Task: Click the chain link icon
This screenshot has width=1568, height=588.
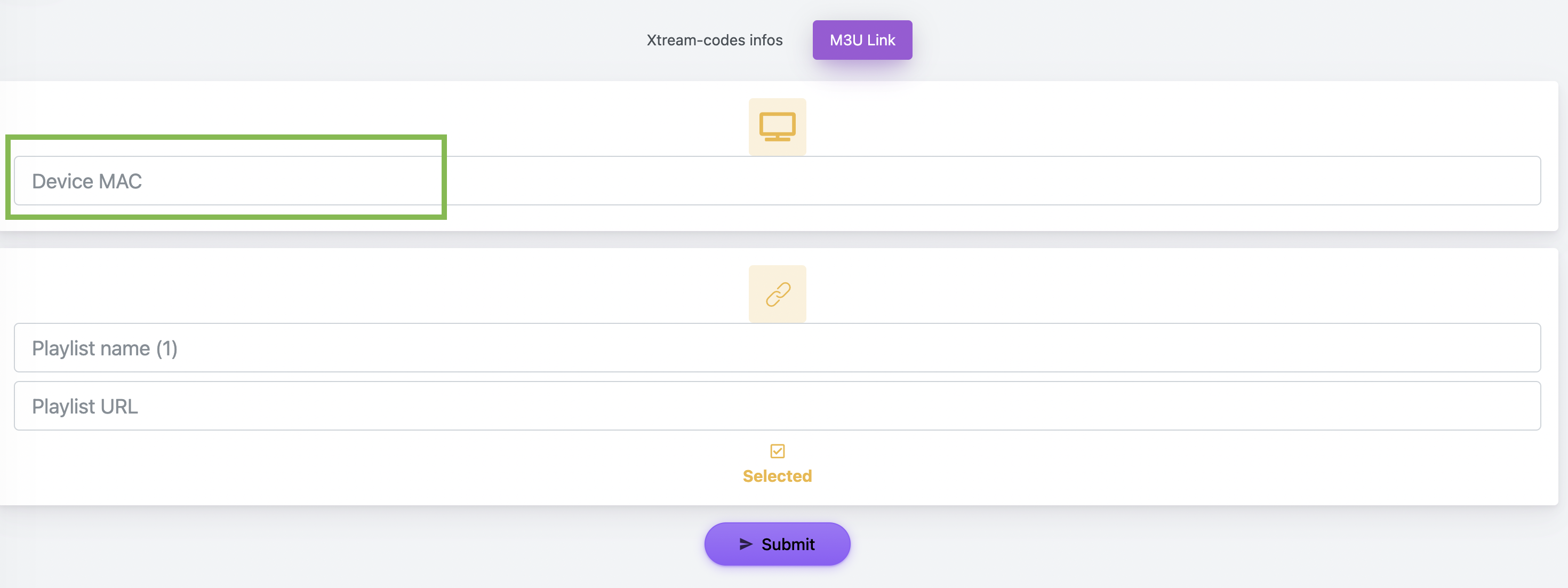Action: tap(777, 294)
